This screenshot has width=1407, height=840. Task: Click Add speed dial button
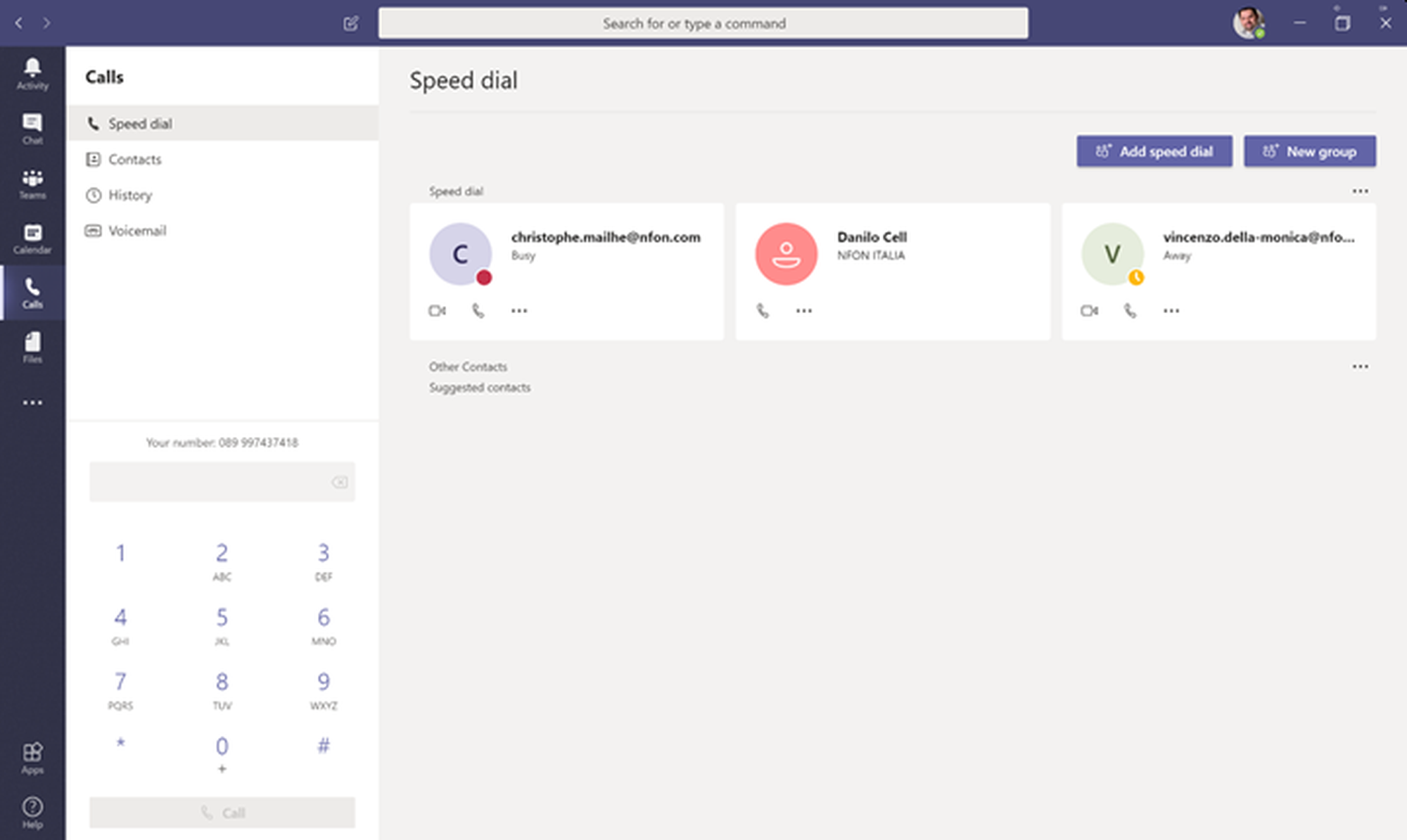click(x=1154, y=151)
